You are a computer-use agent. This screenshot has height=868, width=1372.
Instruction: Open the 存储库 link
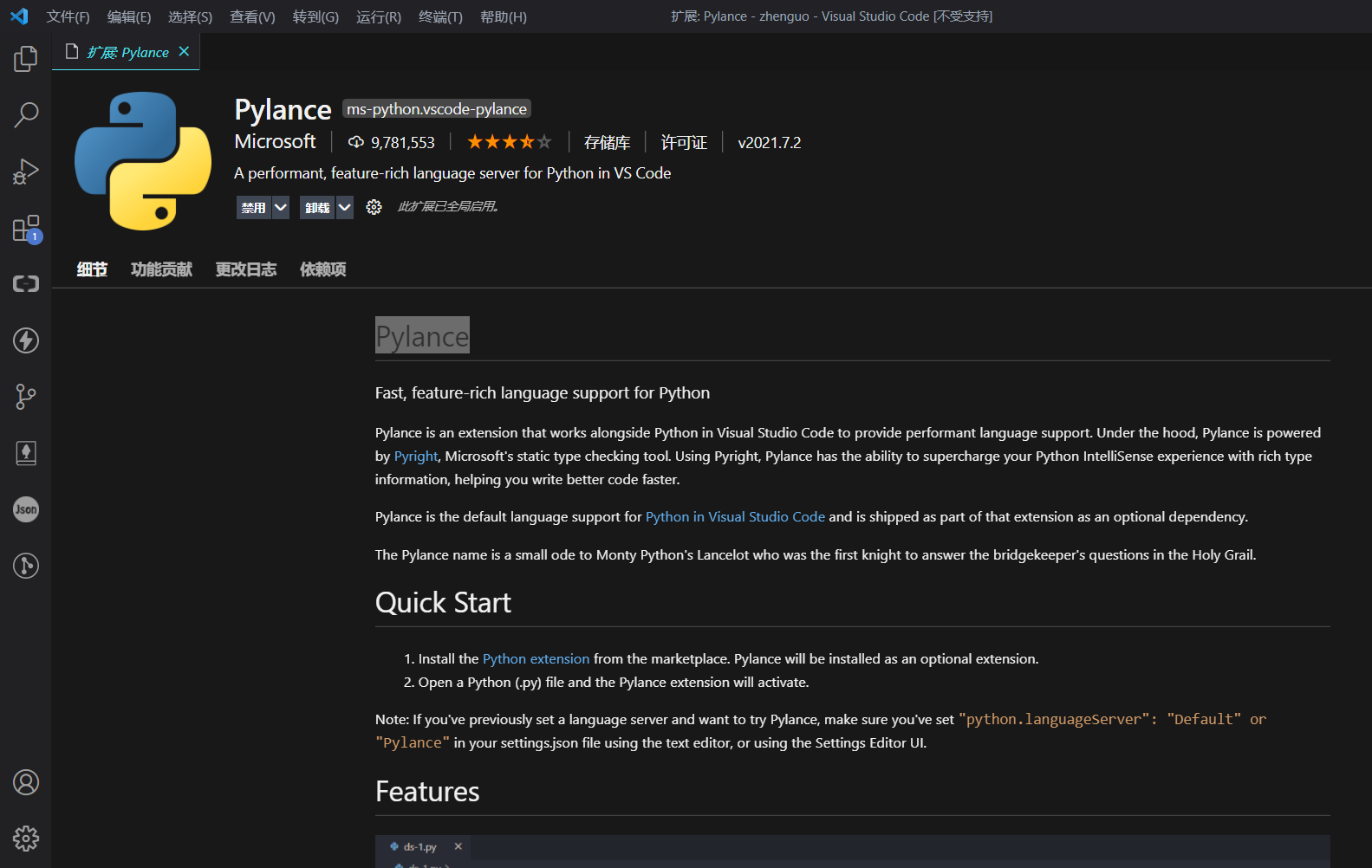click(x=607, y=142)
